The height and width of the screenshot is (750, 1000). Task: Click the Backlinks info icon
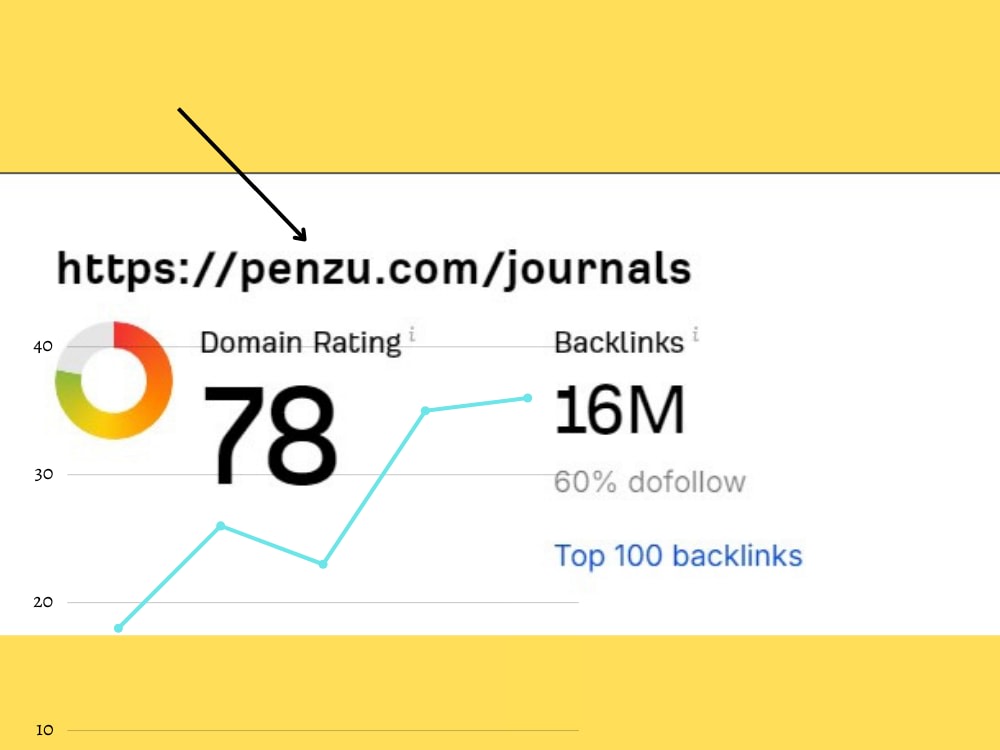click(697, 333)
